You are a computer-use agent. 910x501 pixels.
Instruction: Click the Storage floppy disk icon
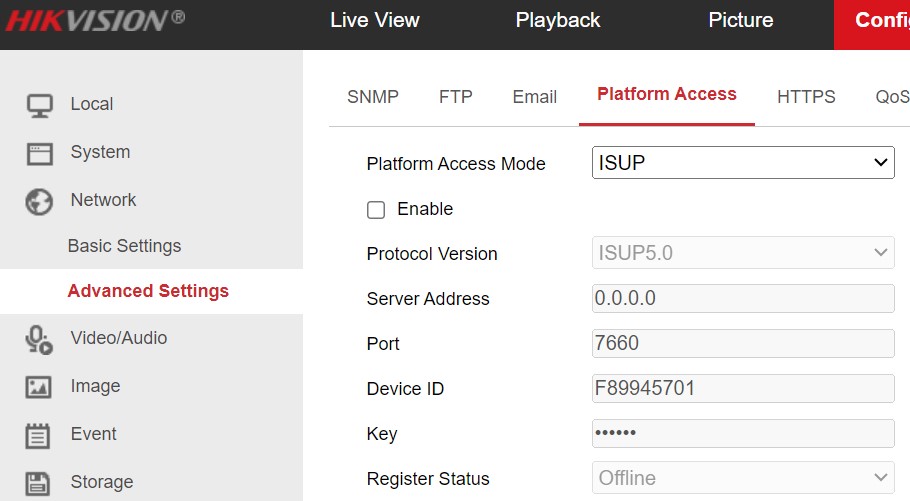coord(39,482)
